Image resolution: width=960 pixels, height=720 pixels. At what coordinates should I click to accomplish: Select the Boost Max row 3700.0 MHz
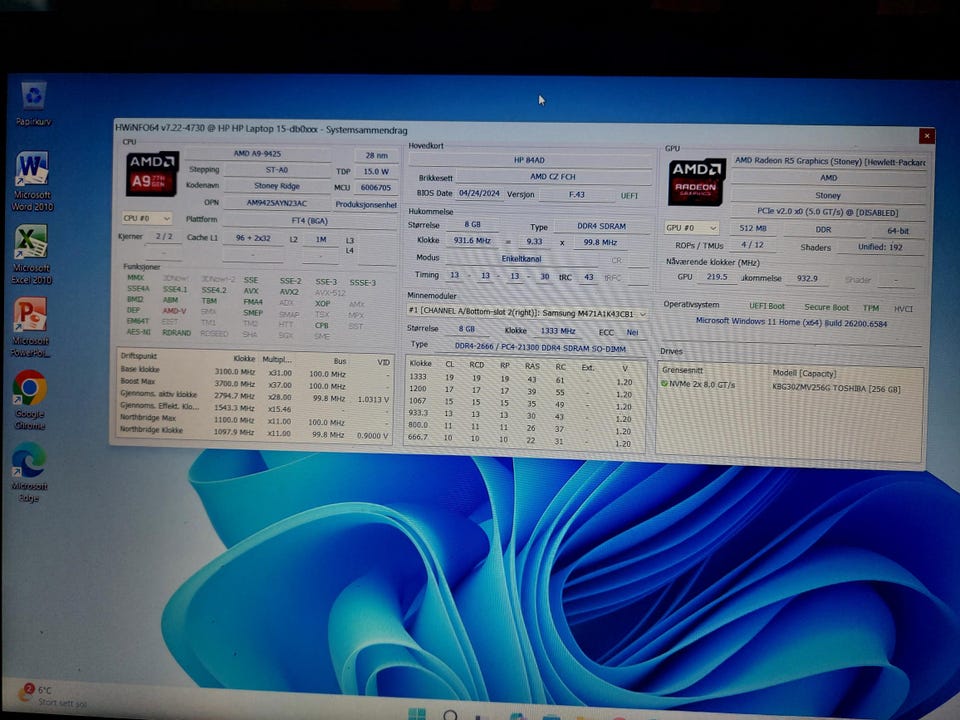[254, 384]
